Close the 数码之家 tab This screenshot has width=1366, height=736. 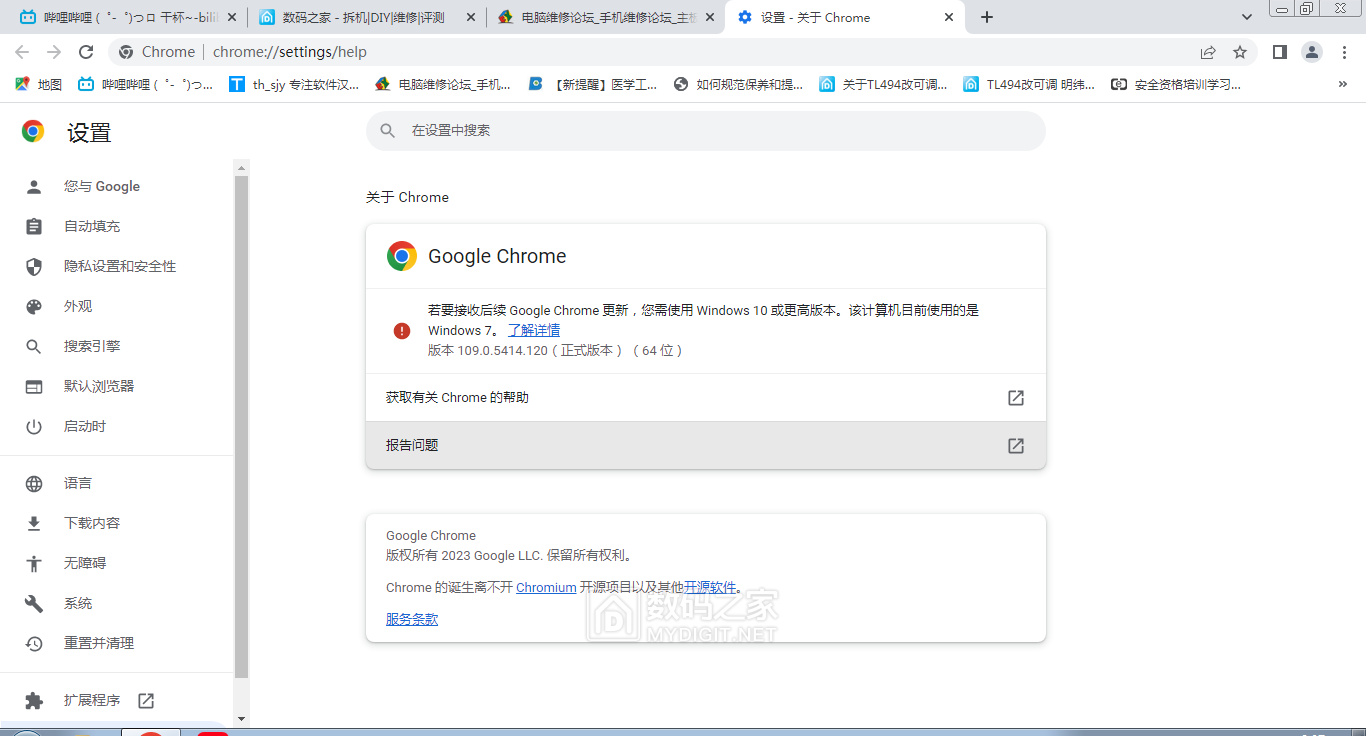coord(471,17)
